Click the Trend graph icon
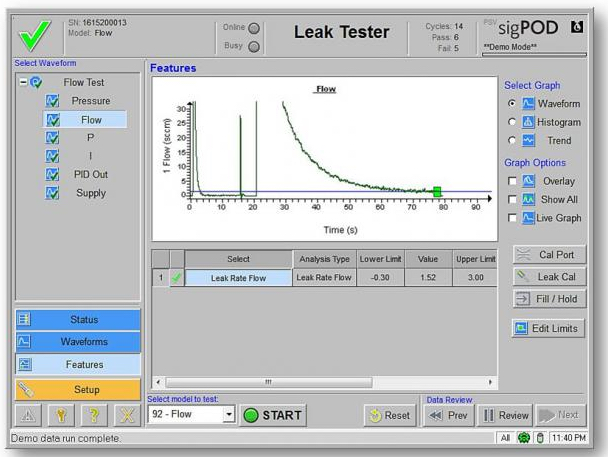 528,140
